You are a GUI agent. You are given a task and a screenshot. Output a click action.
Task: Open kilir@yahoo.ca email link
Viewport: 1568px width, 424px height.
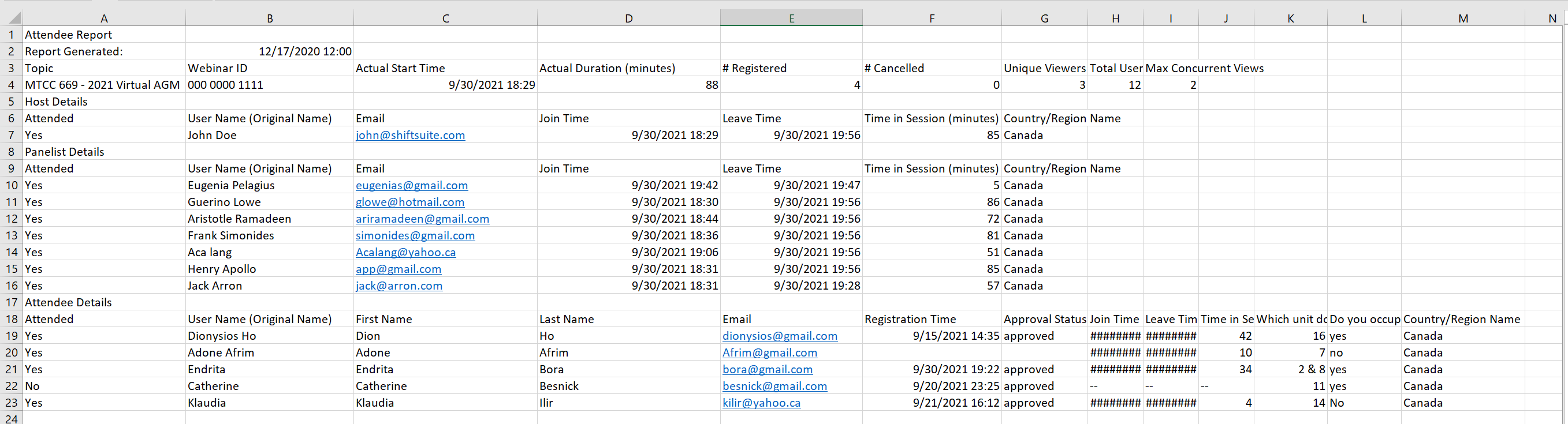(762, 403)
